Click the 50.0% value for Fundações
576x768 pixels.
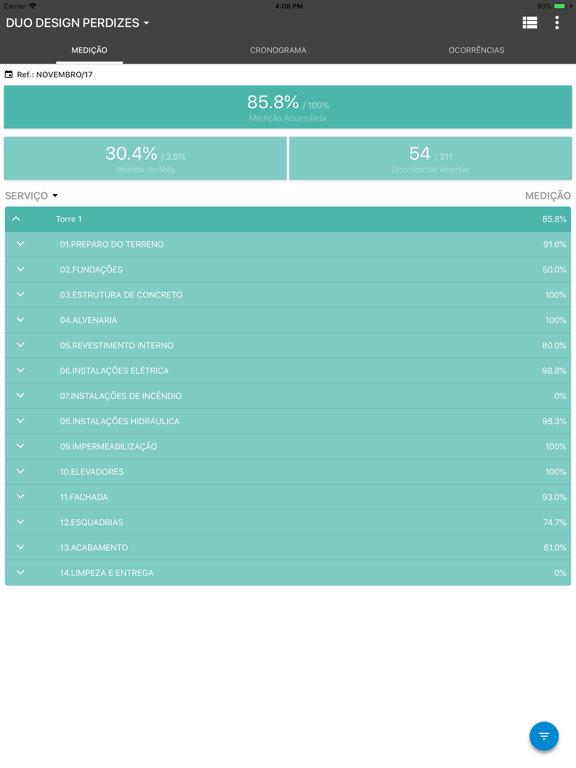coord(554,270)
